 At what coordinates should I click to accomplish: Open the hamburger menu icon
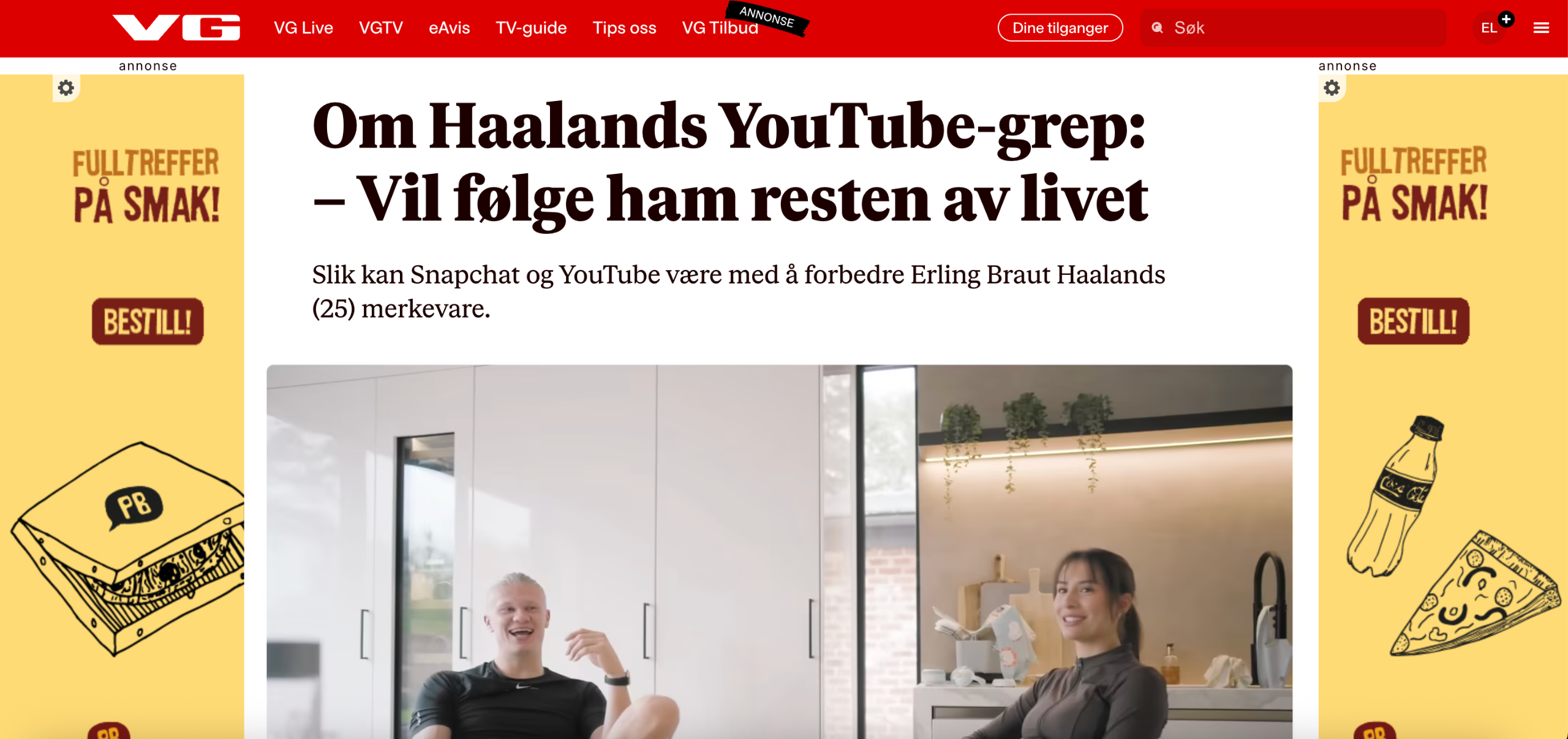point(1541,28)
